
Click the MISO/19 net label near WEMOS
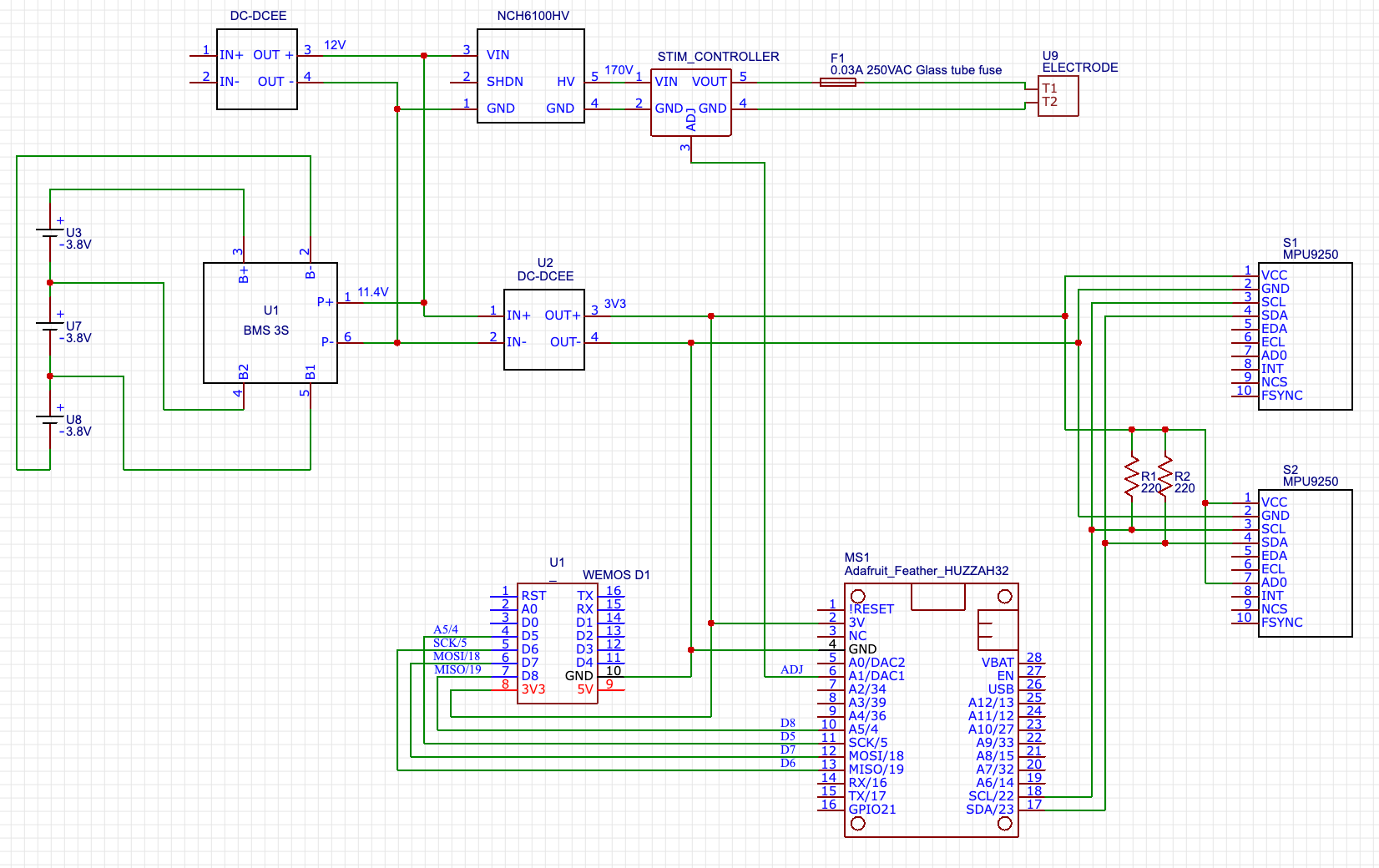457,669
